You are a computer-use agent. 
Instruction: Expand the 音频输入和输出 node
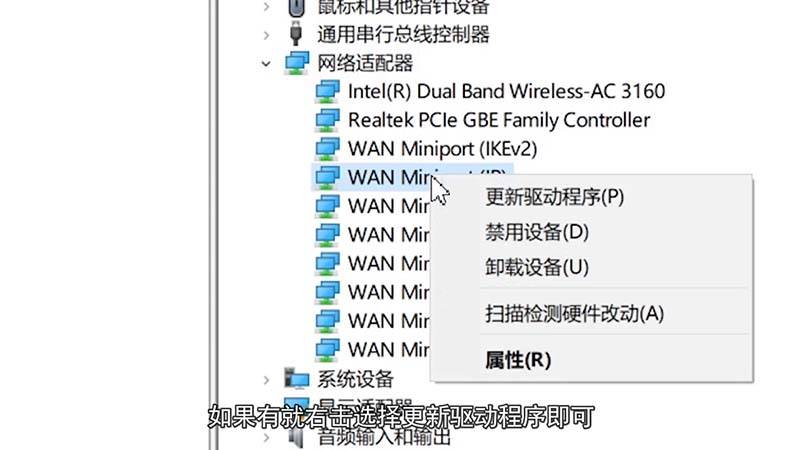pos(266,438)
